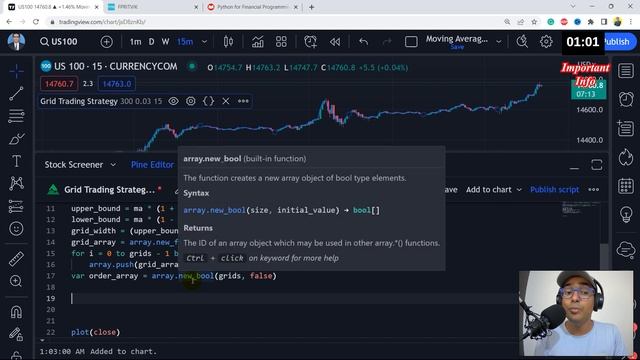Open the layout selection square icon
The height and width of the screenshot is (360, 640).
click(x=411, y=42)
